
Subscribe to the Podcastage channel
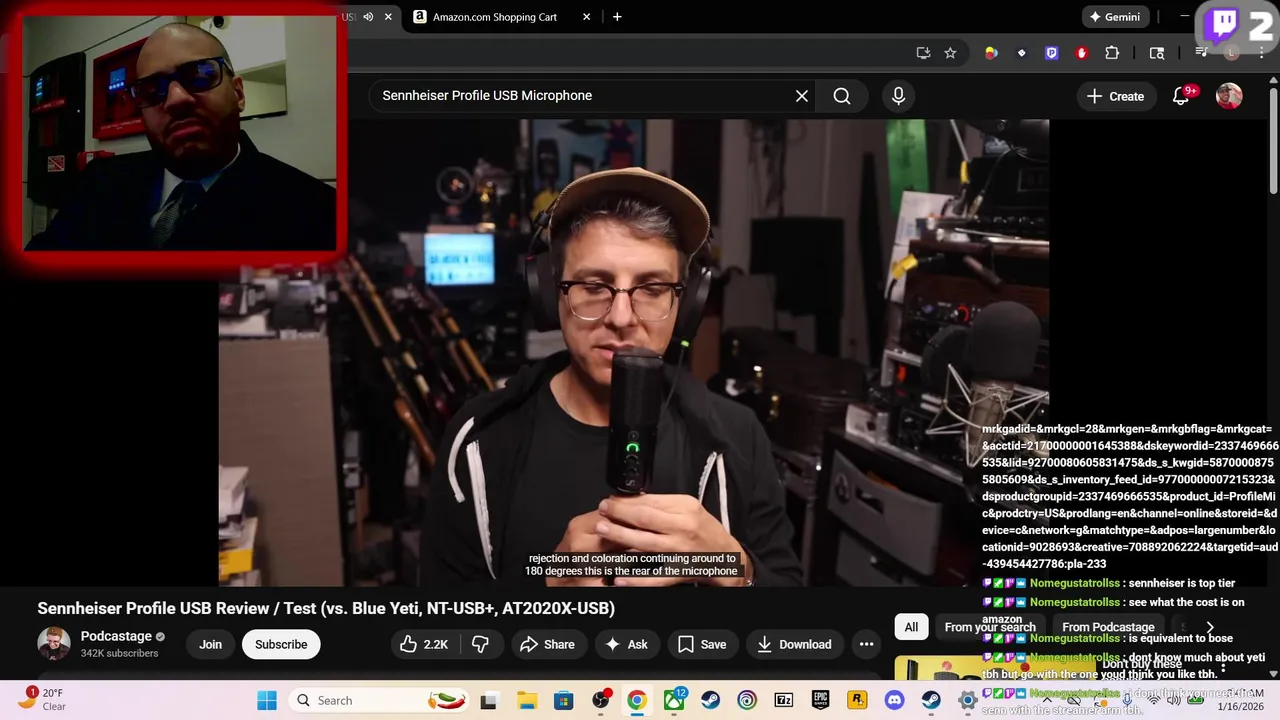point(281,644)
